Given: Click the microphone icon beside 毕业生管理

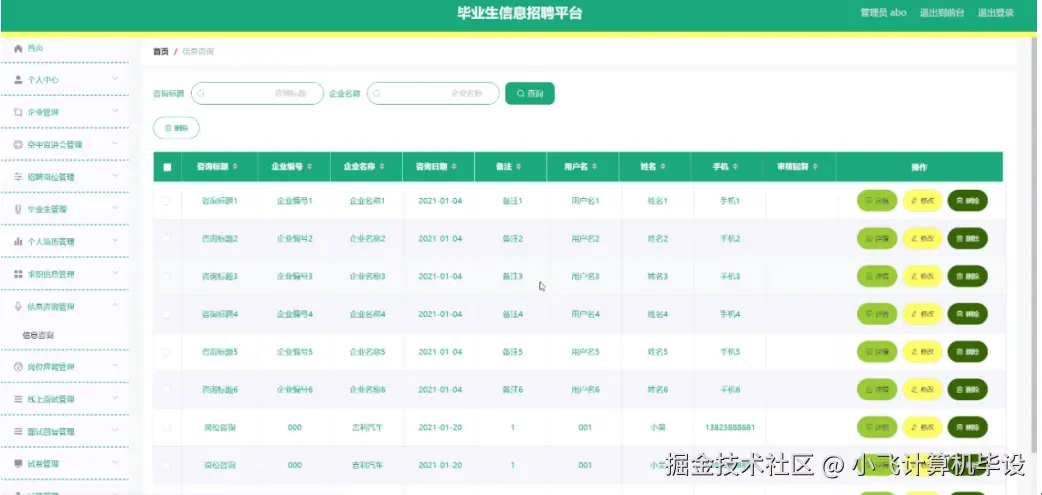Looking at the screenshot, I should (x=18, y=209).
